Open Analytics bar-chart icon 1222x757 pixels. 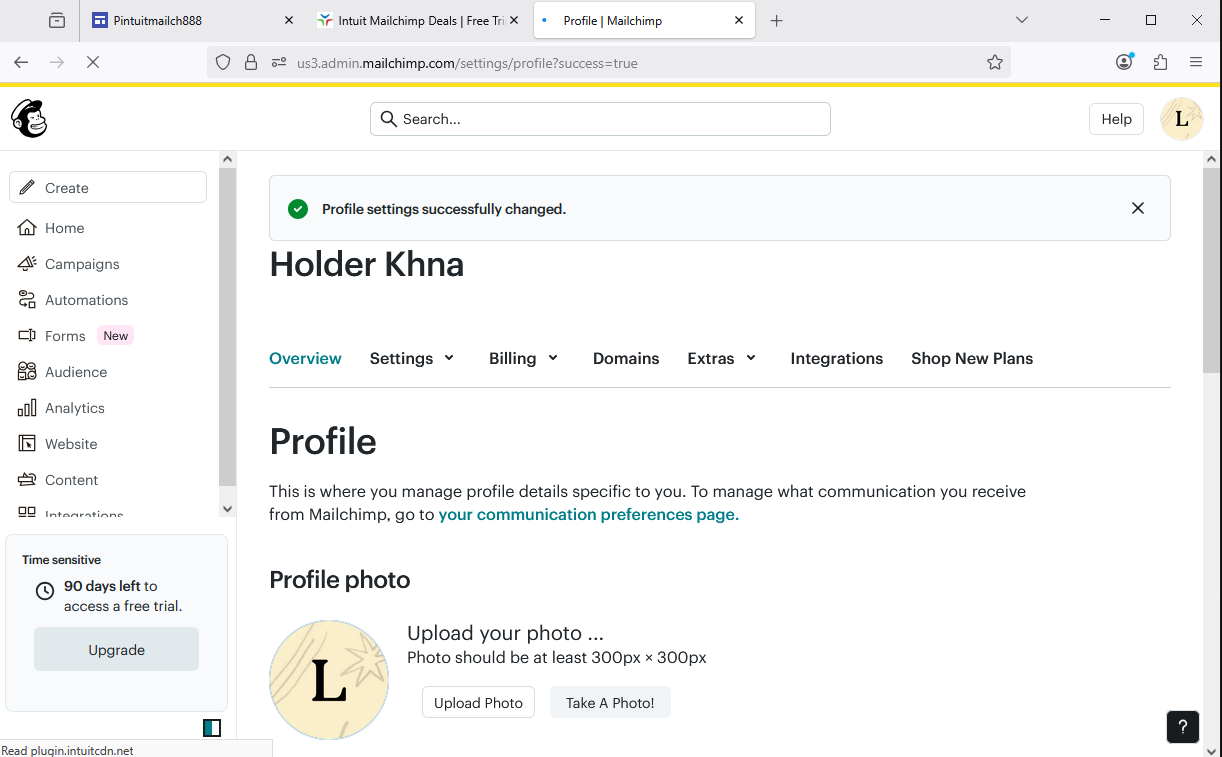27,408
